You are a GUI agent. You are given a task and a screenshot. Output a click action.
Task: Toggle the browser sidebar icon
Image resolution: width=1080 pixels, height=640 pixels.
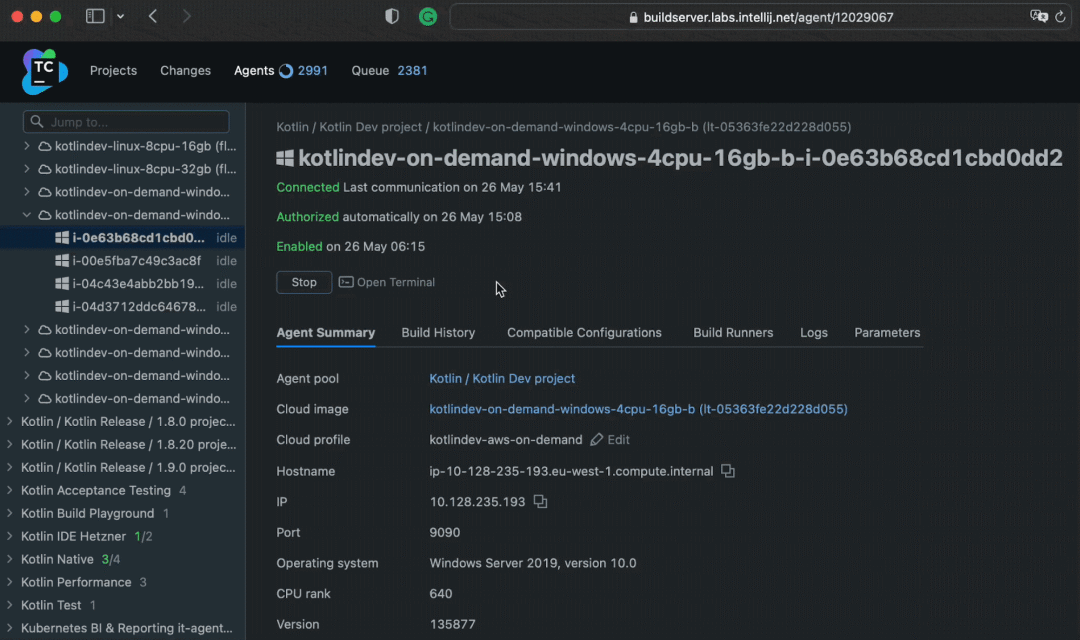click(95, 17)
